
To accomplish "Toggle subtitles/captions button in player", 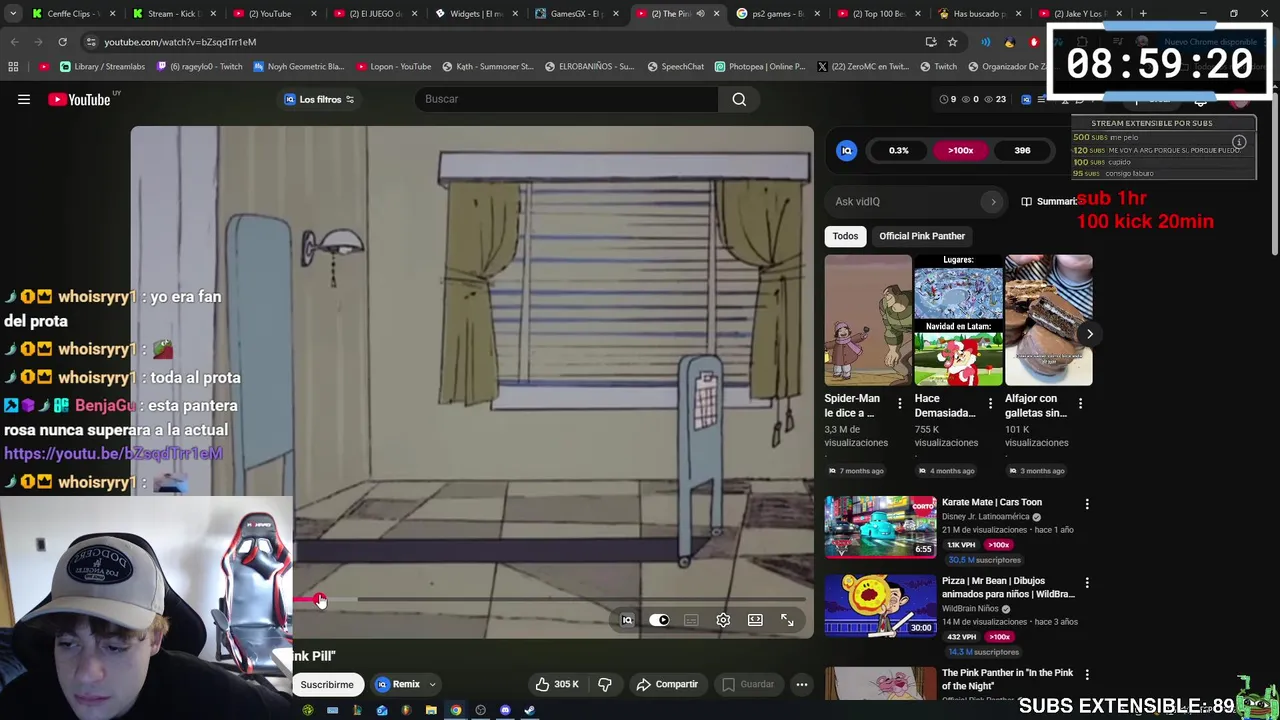I will pos(691,620).
